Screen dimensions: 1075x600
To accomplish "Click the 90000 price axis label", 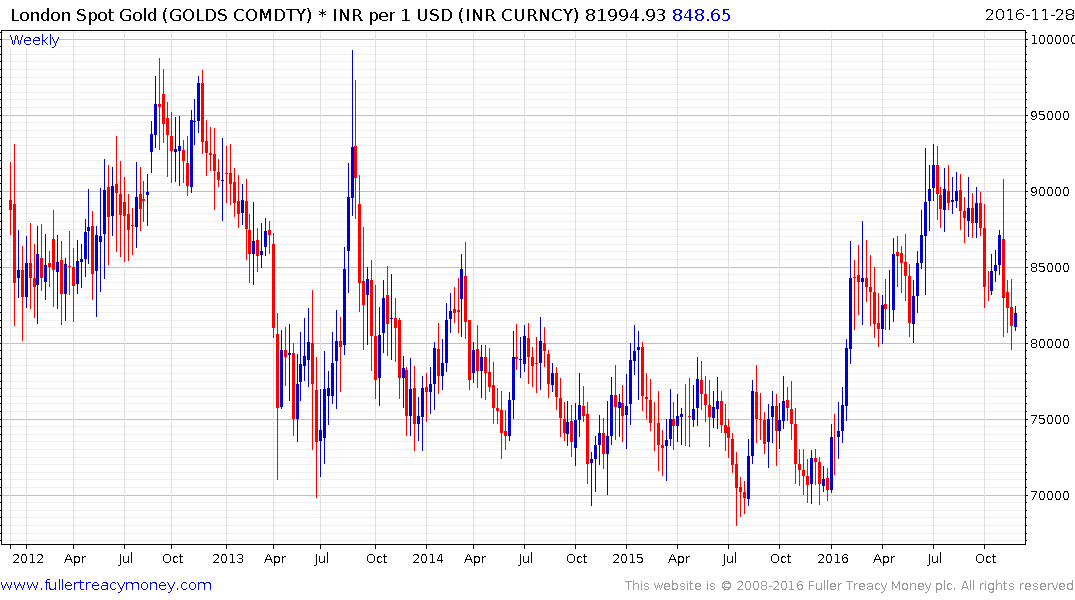I will point(1050,192).
